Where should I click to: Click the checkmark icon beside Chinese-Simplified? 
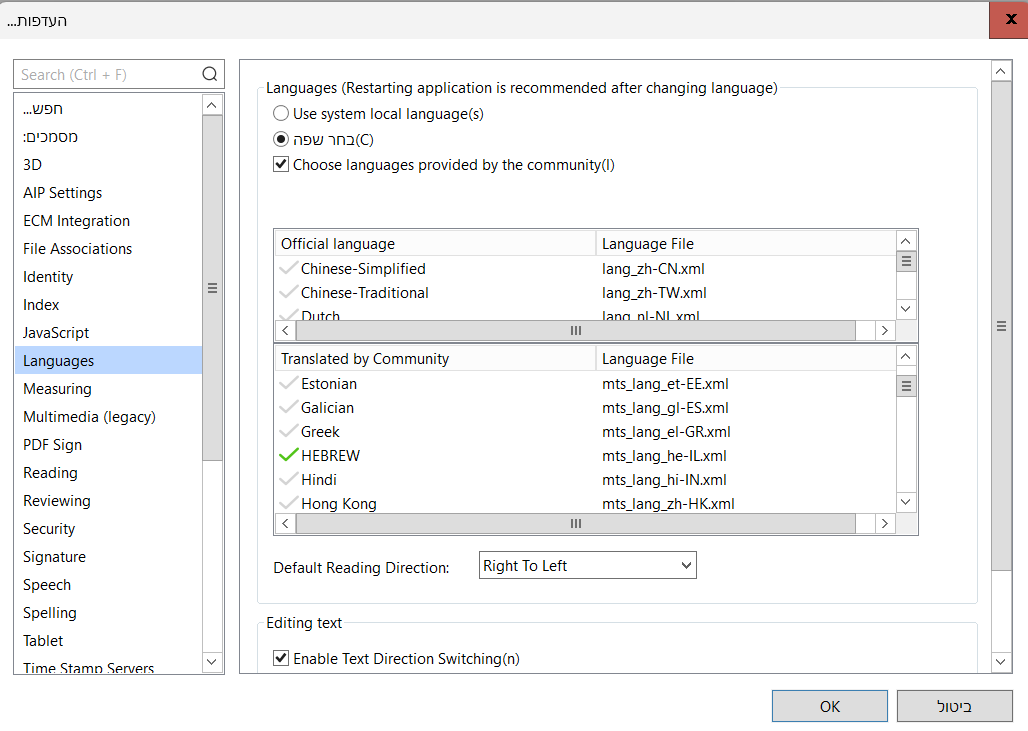[288, 268]
